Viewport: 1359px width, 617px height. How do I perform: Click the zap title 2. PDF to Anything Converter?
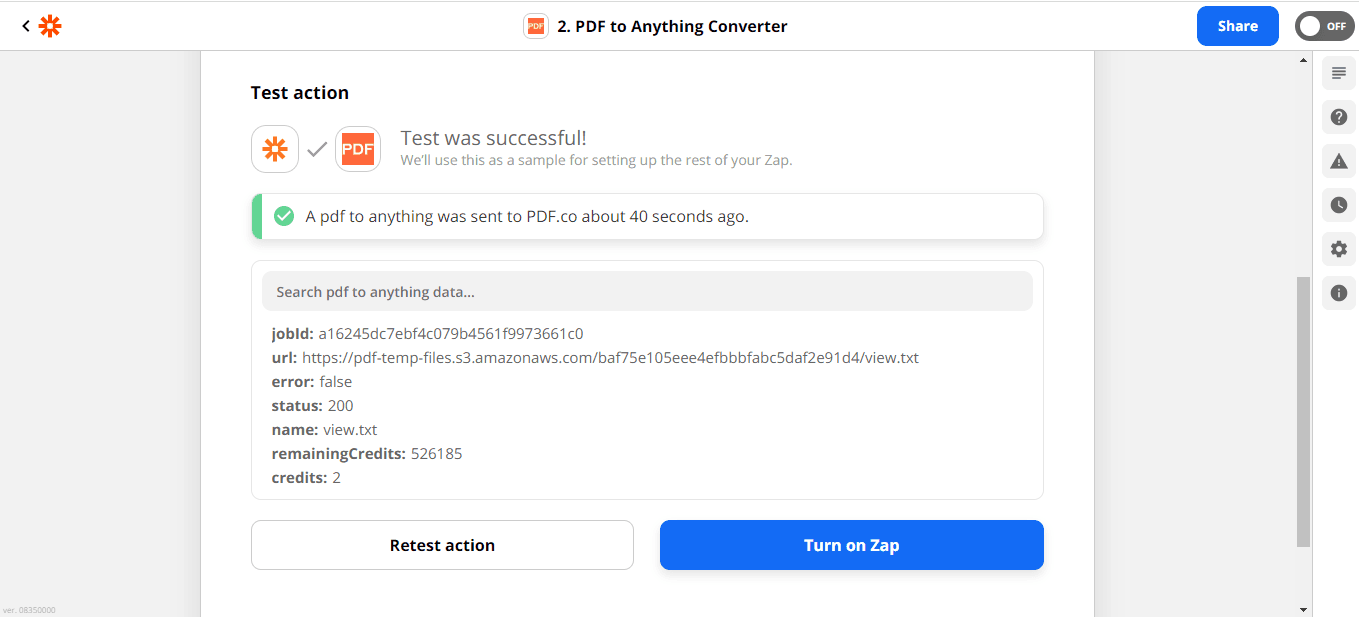(x=673, y=25)
